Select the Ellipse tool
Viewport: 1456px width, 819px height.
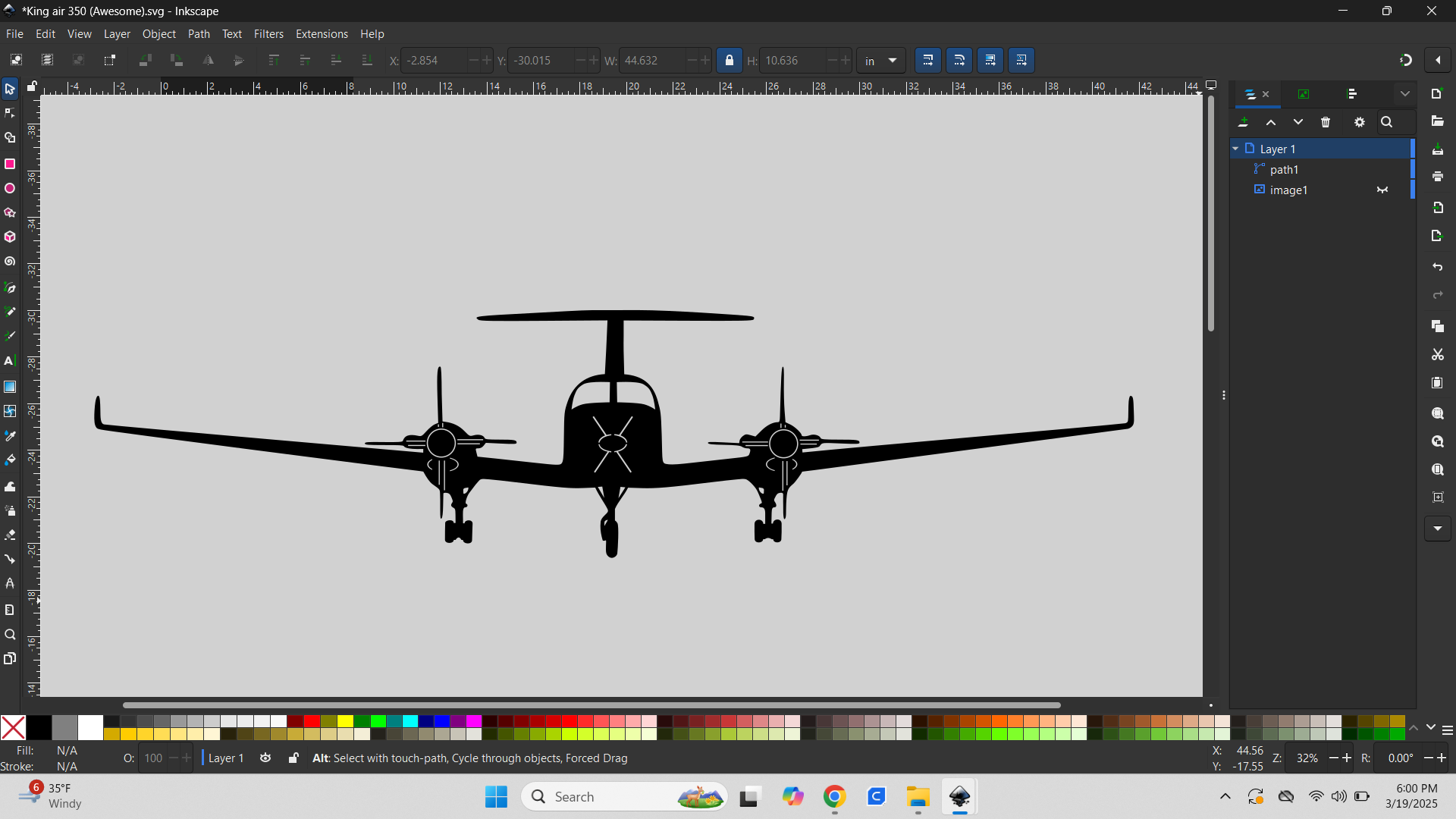click(x=10, y=189)
